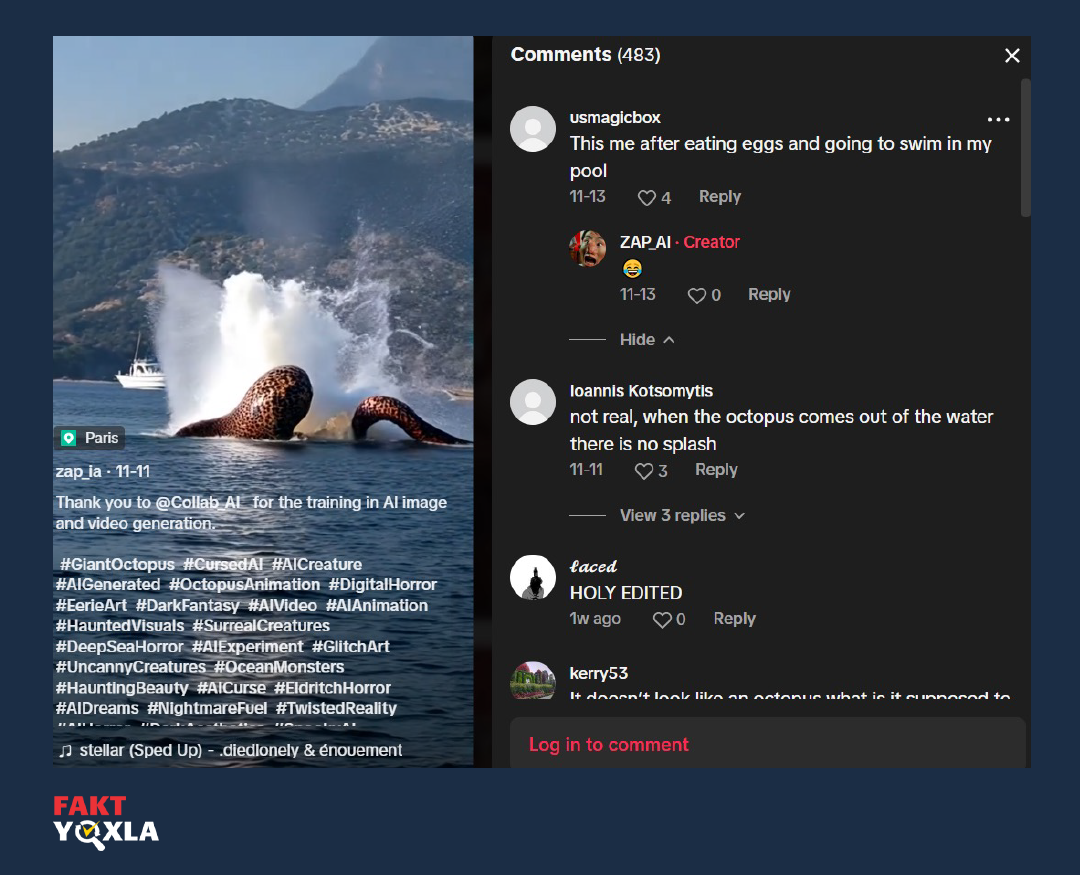Open #OceanMonsters hashtag
The width and height of the screenshot is (1080, 875).
tap(279, 667)
